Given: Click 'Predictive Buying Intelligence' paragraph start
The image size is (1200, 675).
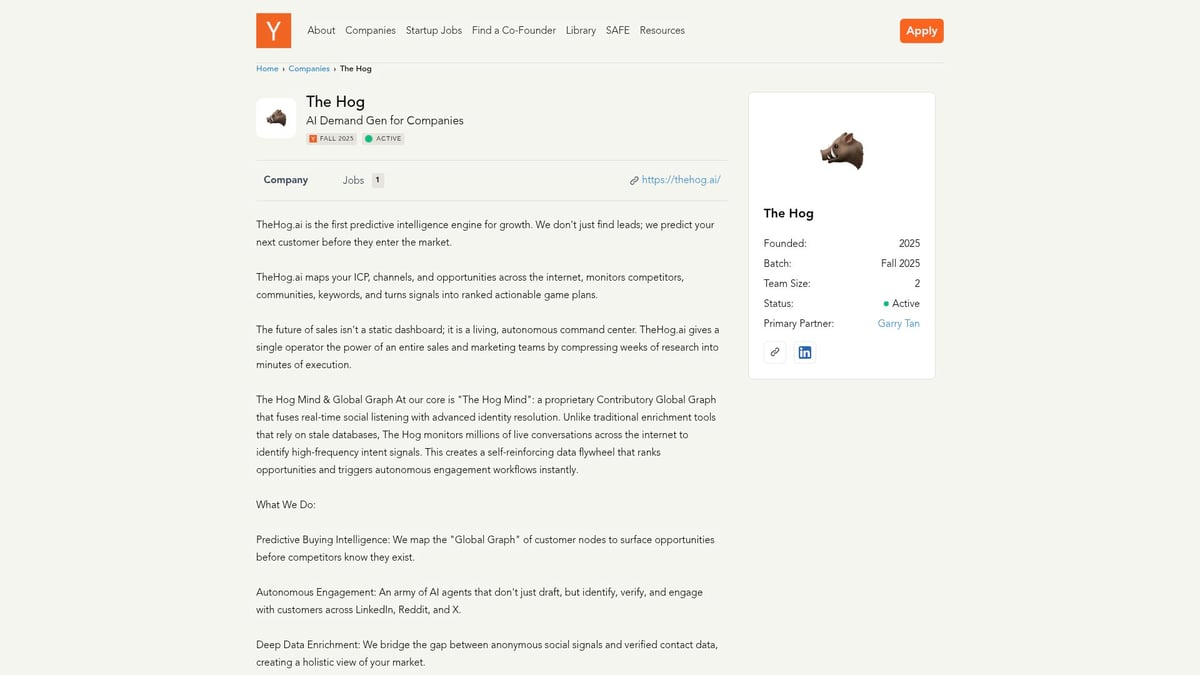Looking at the screenshot, I should tap(321, 540).
